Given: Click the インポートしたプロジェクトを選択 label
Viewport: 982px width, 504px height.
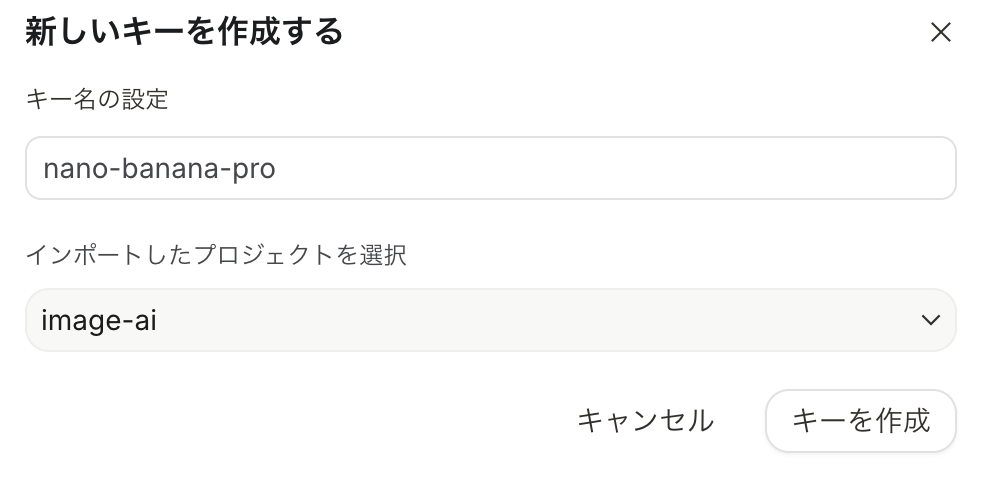Looking at the screenshot, I should (x=216, y=254).
